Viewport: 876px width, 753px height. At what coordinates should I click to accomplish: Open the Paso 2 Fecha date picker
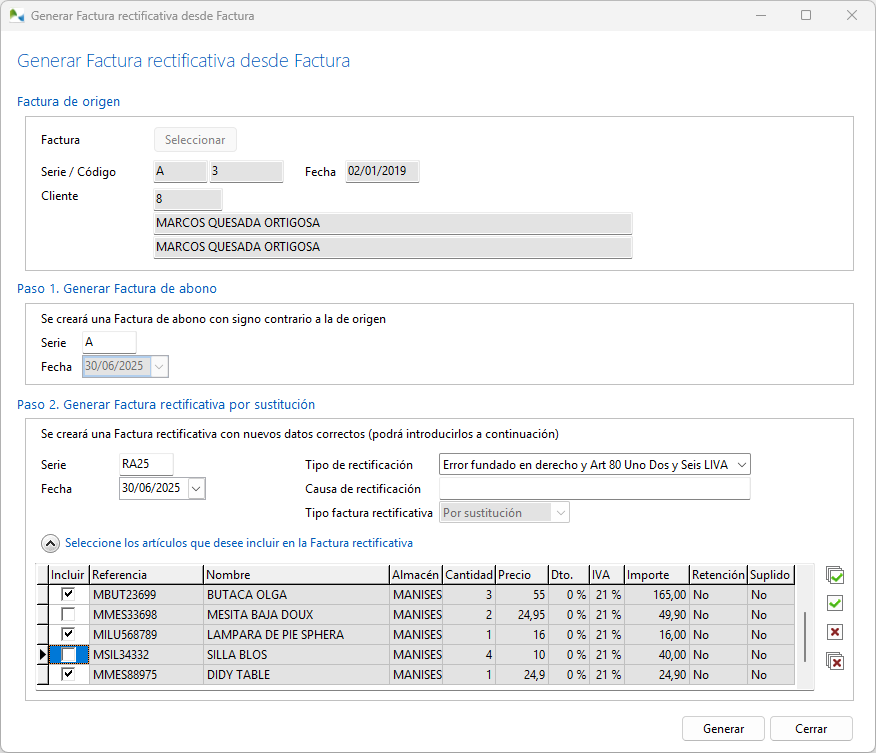coord(196,488)
